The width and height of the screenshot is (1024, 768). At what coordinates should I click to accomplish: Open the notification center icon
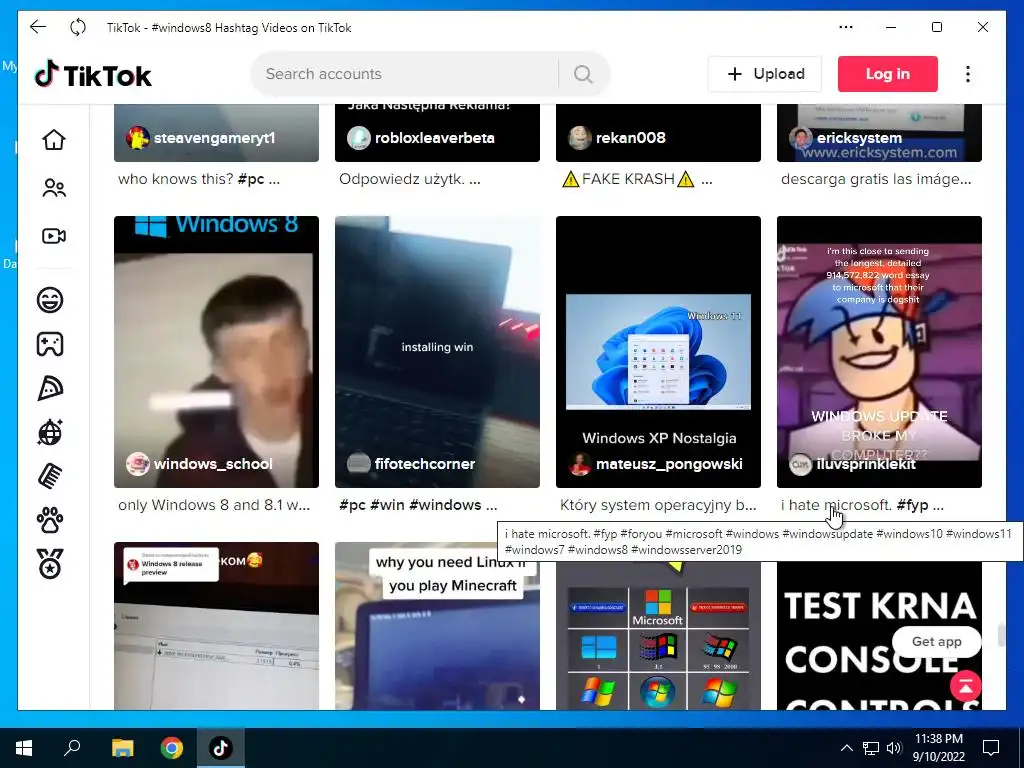point(991,748)
